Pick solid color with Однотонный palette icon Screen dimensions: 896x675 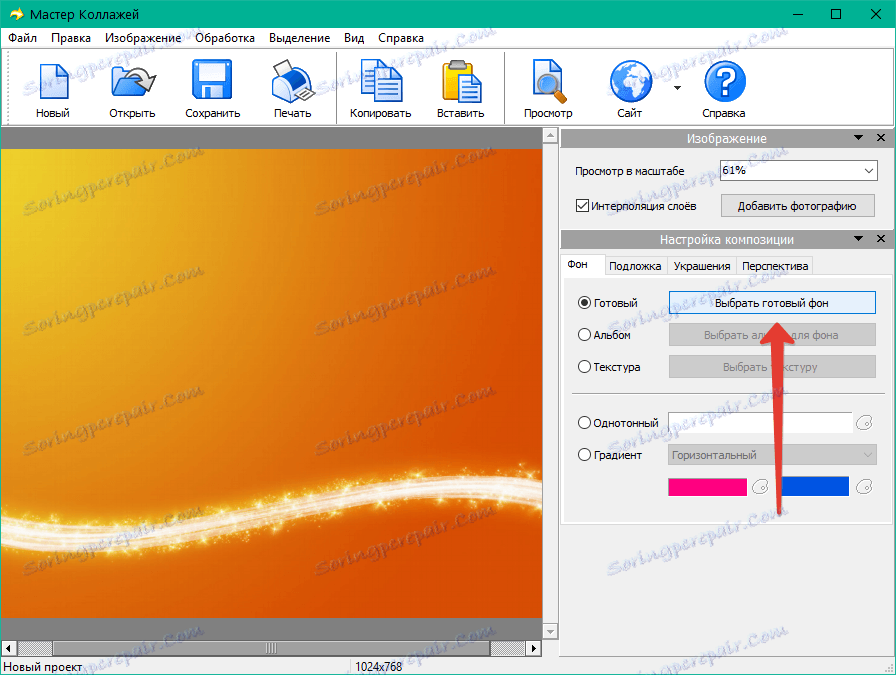point(864,423)
